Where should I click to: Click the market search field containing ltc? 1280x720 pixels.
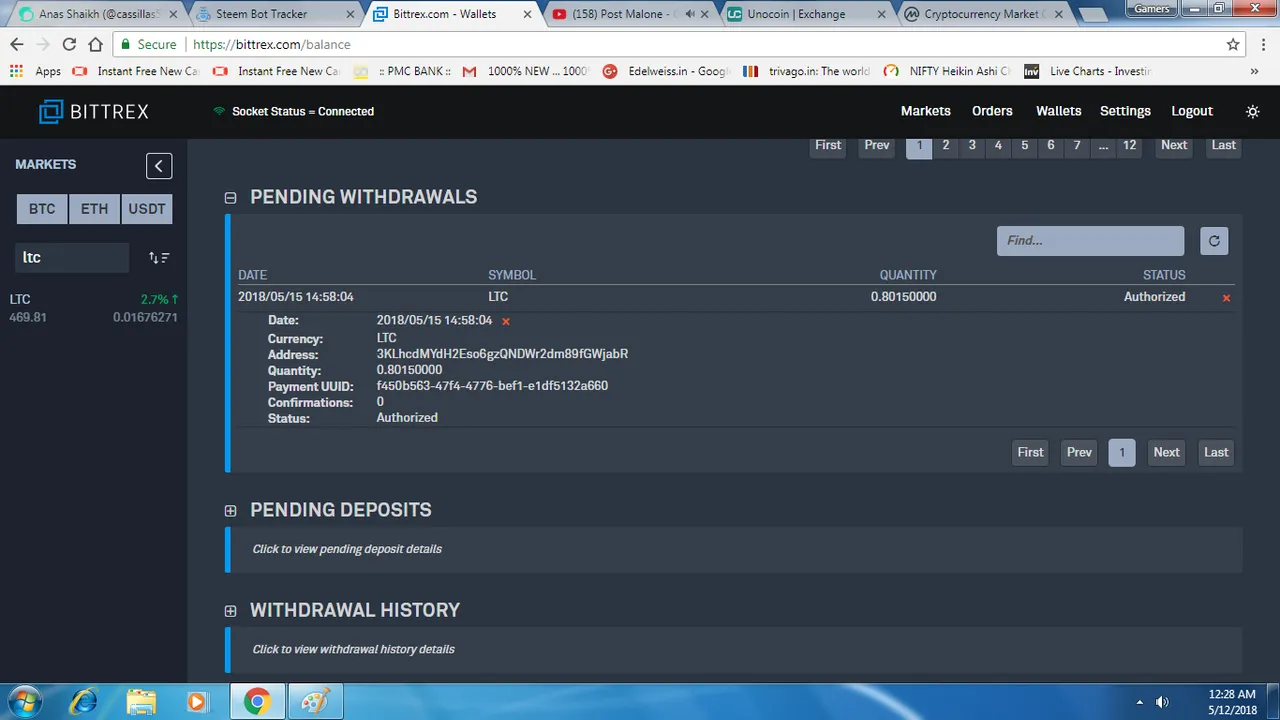click(72, 257)
